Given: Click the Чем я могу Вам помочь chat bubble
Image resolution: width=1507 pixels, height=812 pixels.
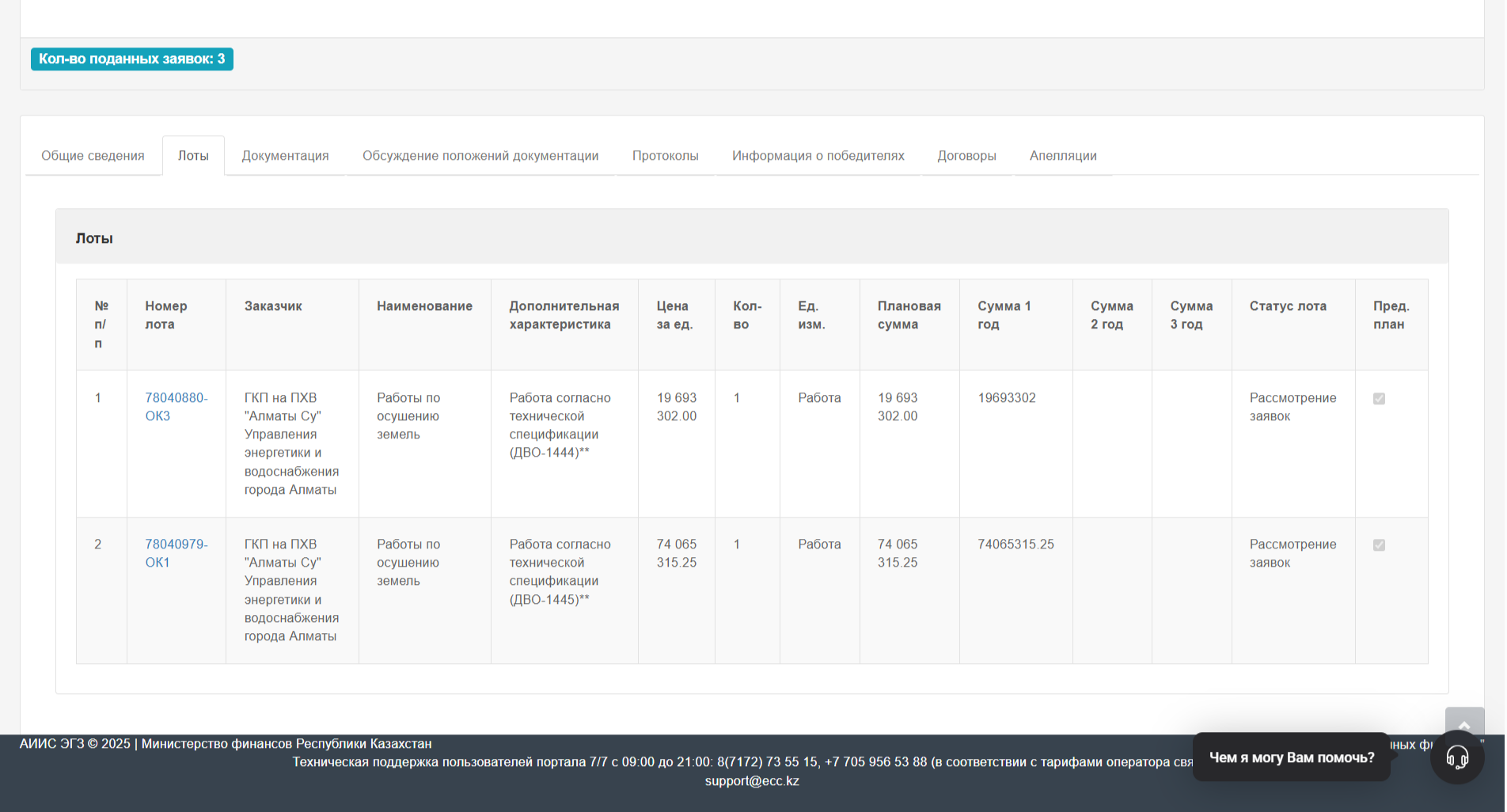Looking at the screenshot, I should [1291, 757].
